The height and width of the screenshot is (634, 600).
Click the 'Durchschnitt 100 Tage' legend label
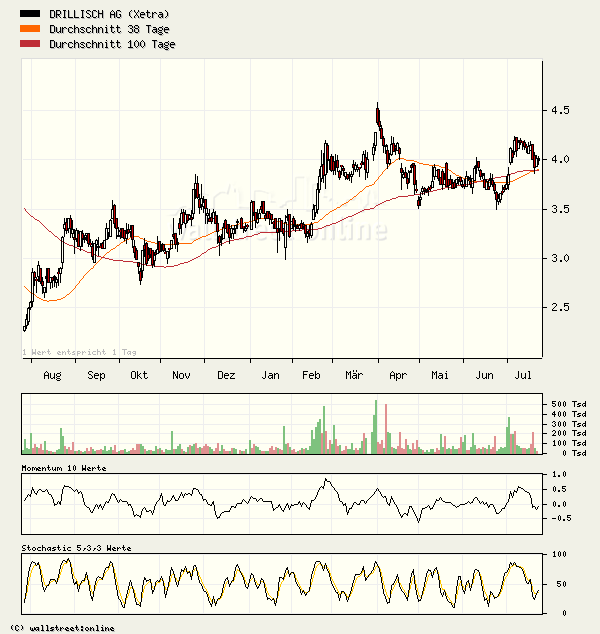click(x=112, y=44)
